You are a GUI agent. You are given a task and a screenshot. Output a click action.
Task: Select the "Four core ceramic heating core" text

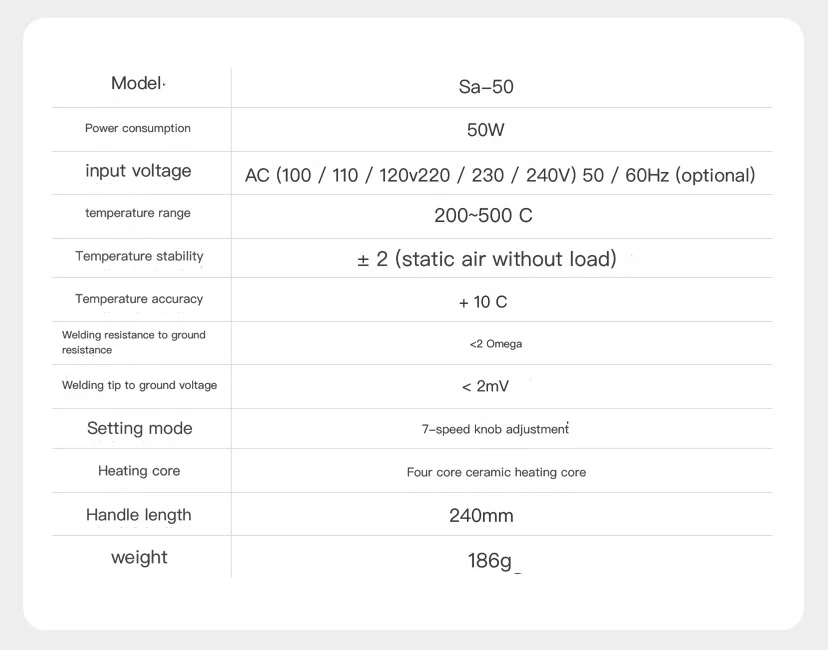496,472
